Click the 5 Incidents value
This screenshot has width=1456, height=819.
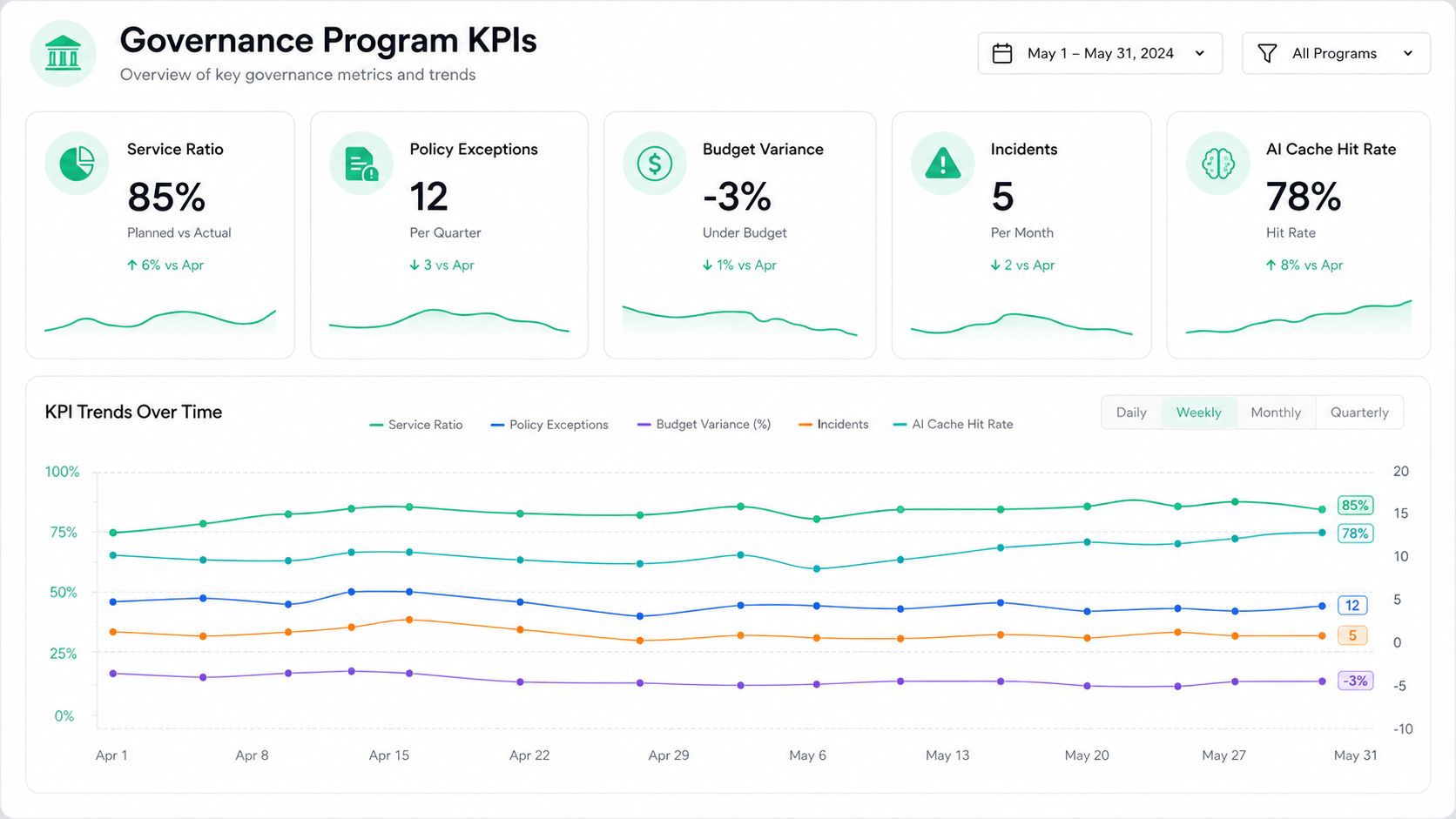coord(1002,197)
